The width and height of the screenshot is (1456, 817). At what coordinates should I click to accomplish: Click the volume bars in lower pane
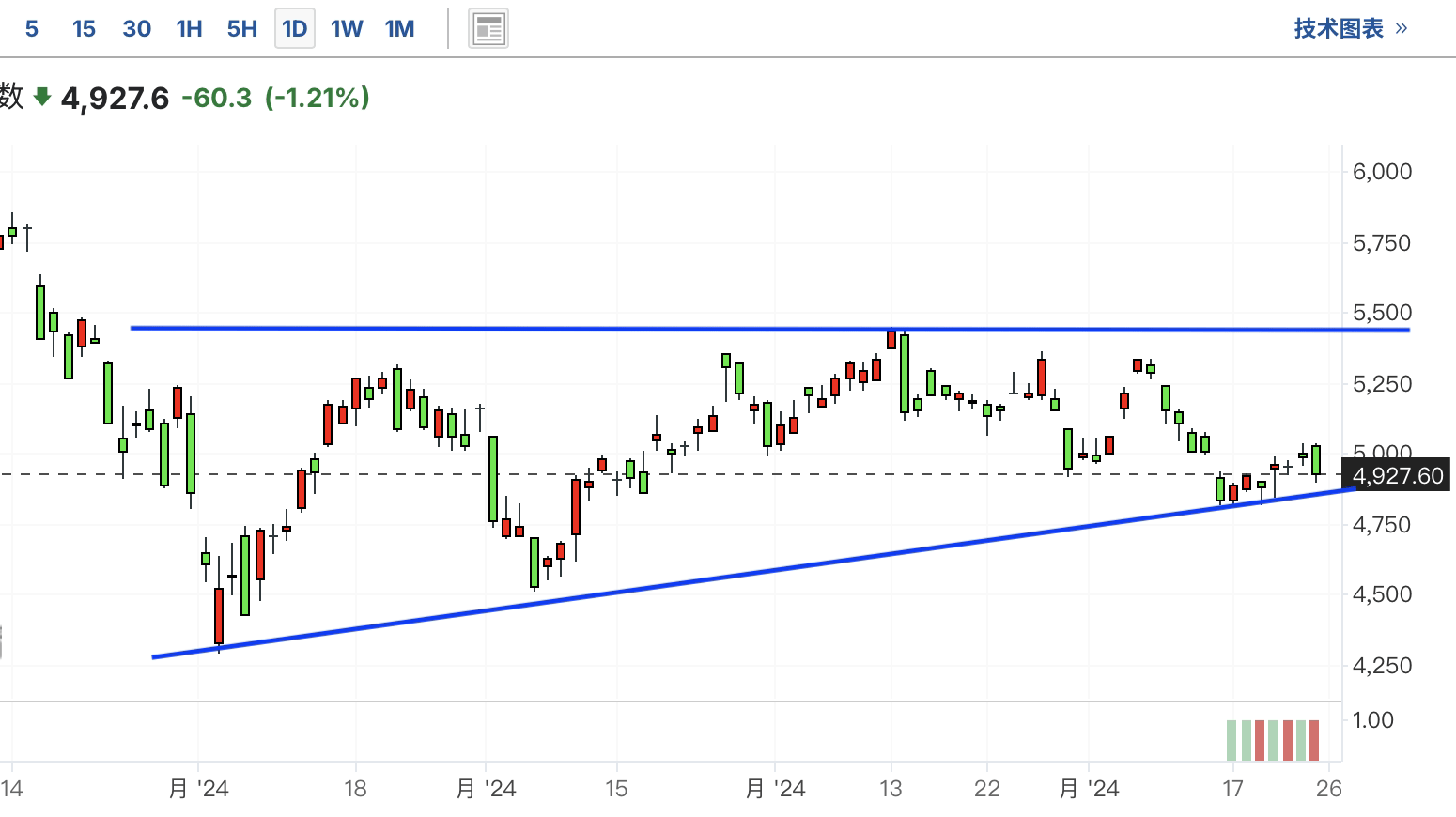(x=1273, y=740)
